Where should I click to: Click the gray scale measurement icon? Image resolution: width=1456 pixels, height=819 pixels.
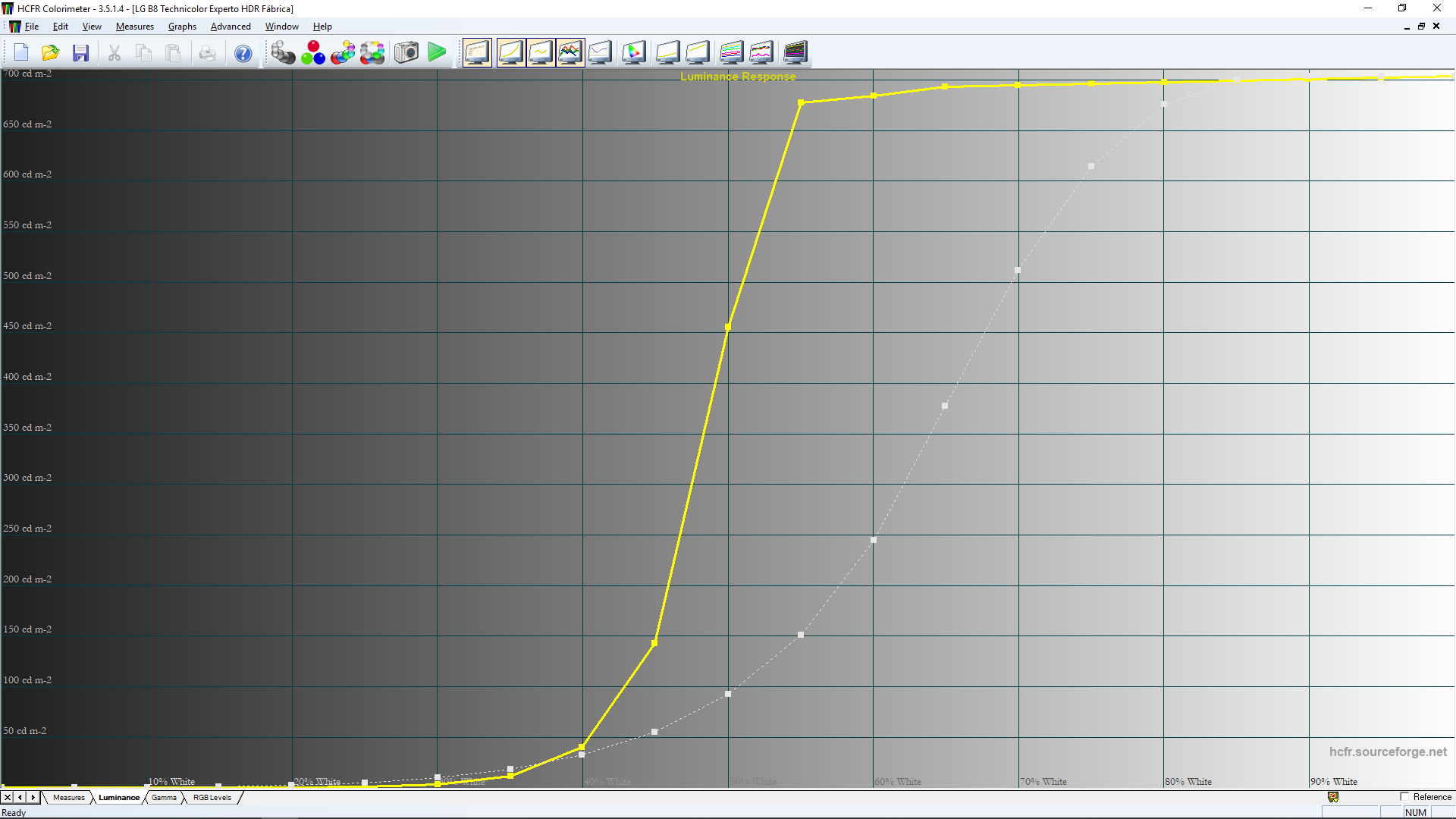283,53
